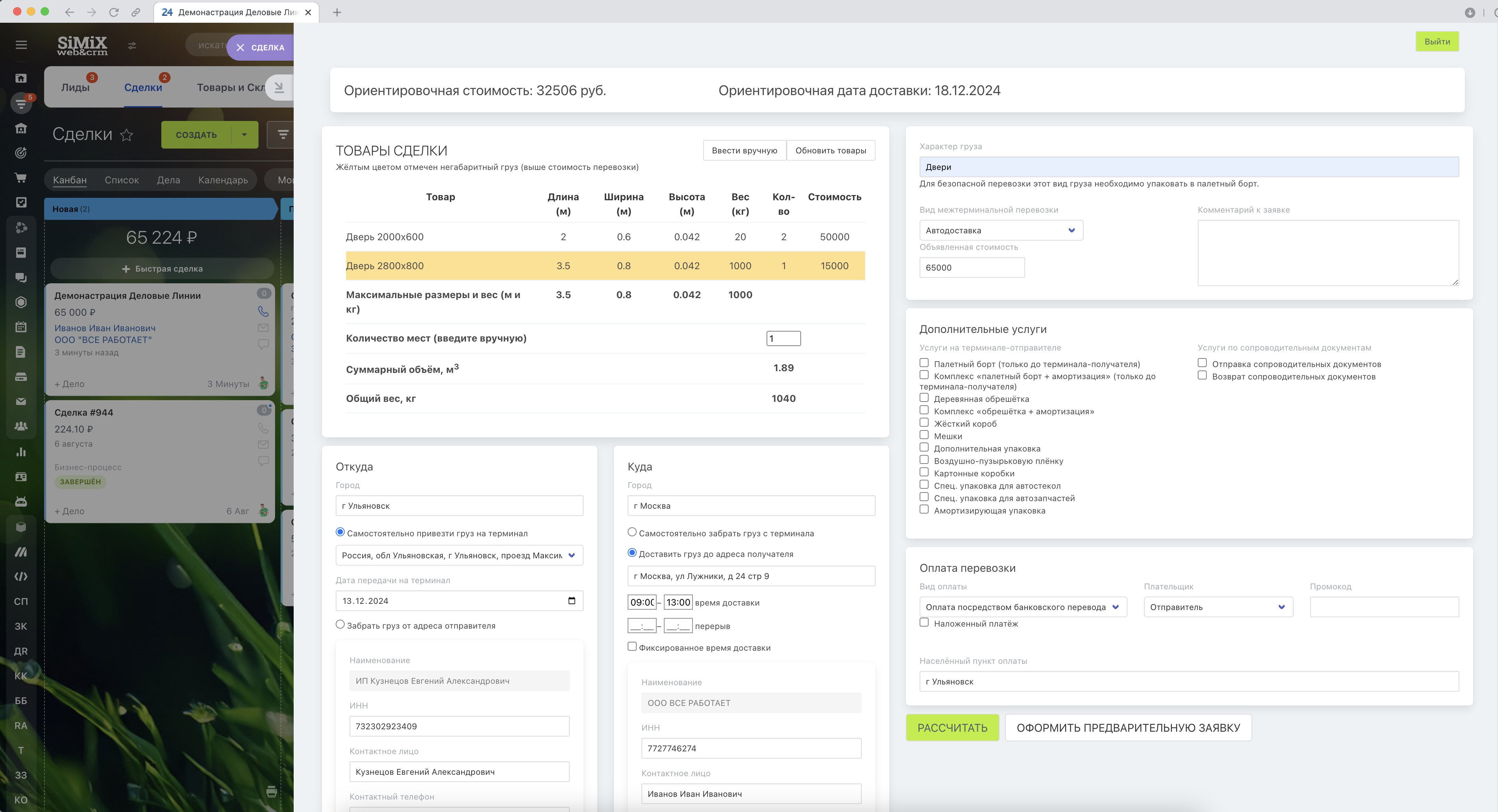Open the Плательщик dropdown showing Отправитель
The width and height of the screenshot is (1498, 812).
pyautogui.click(x=1218, y=607)
